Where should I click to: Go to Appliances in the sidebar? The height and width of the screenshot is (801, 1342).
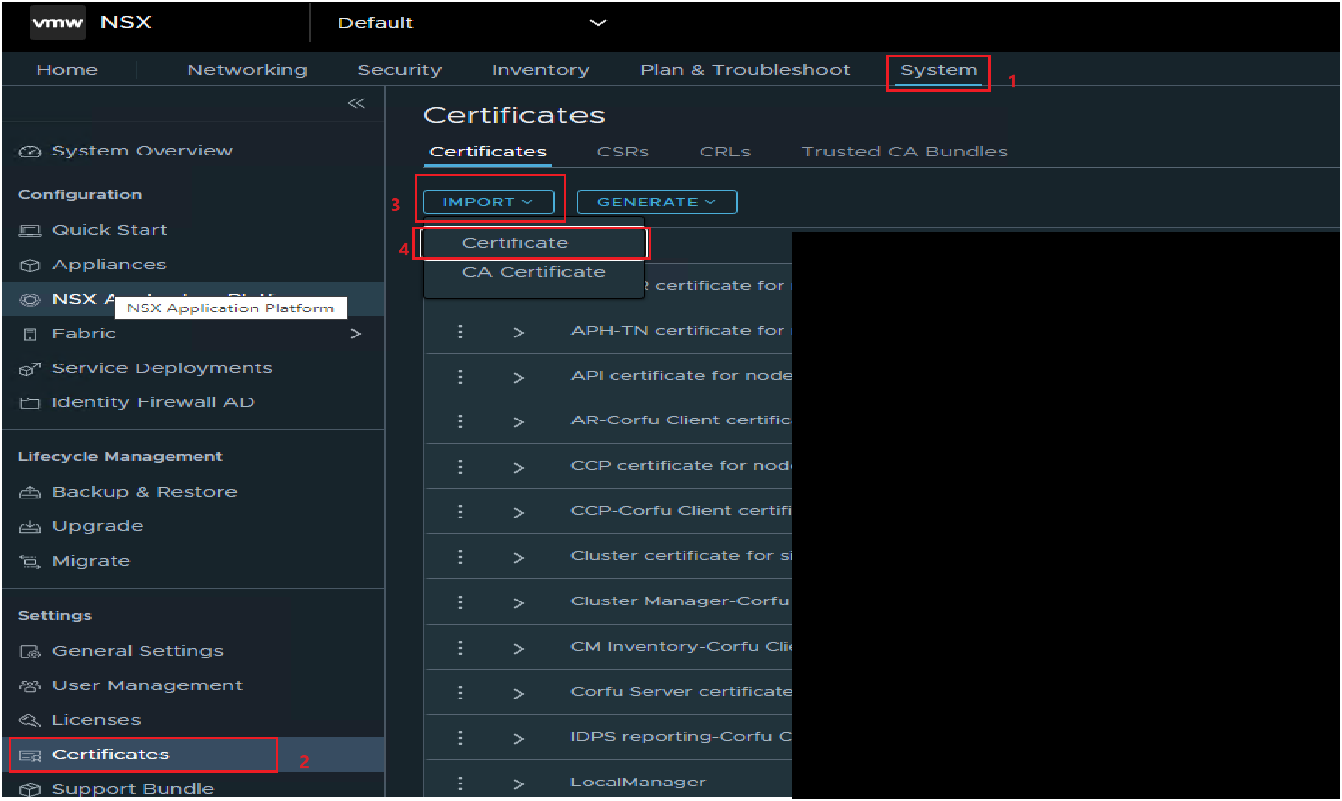[109, 265]
